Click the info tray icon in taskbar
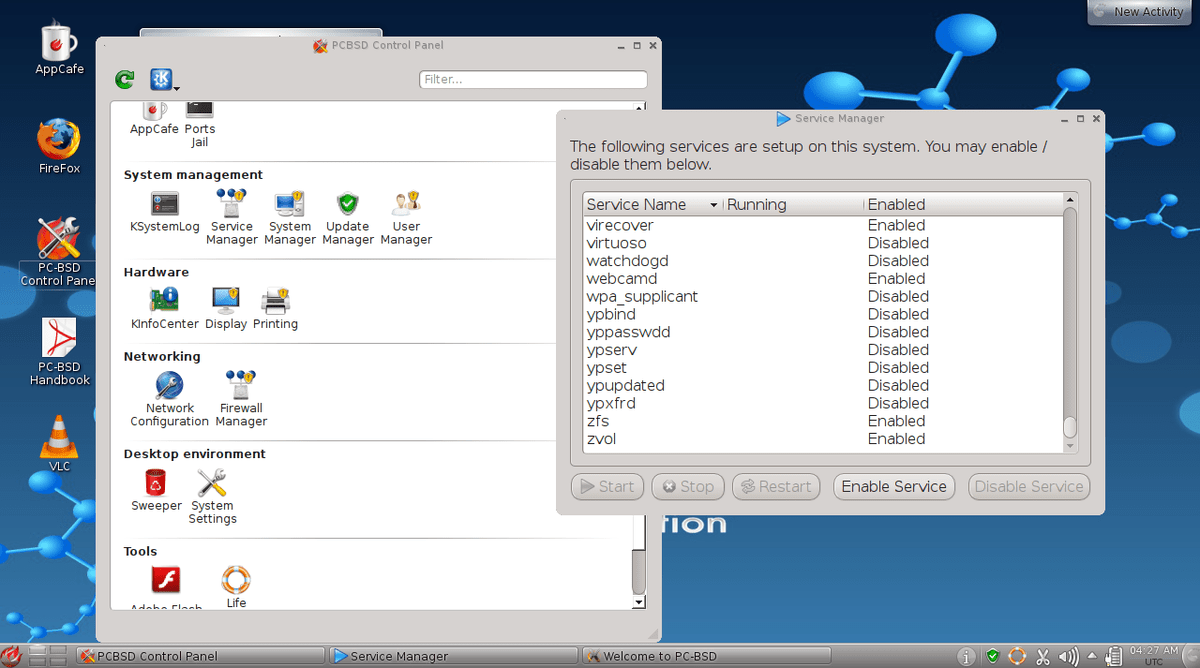Viewport: 1200px width, 668px height. pos(966,657)
